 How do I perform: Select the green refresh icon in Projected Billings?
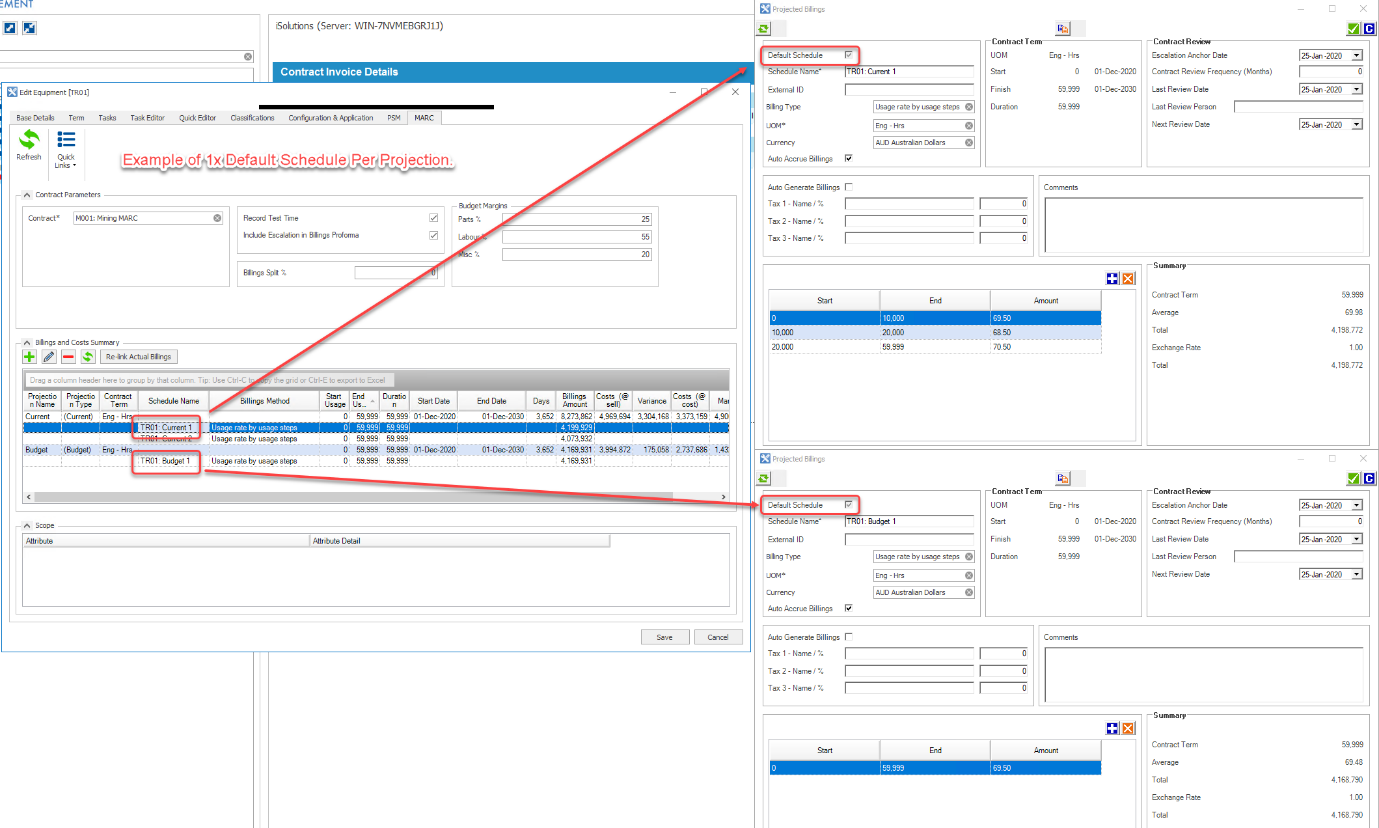click(x=762, y=28)
